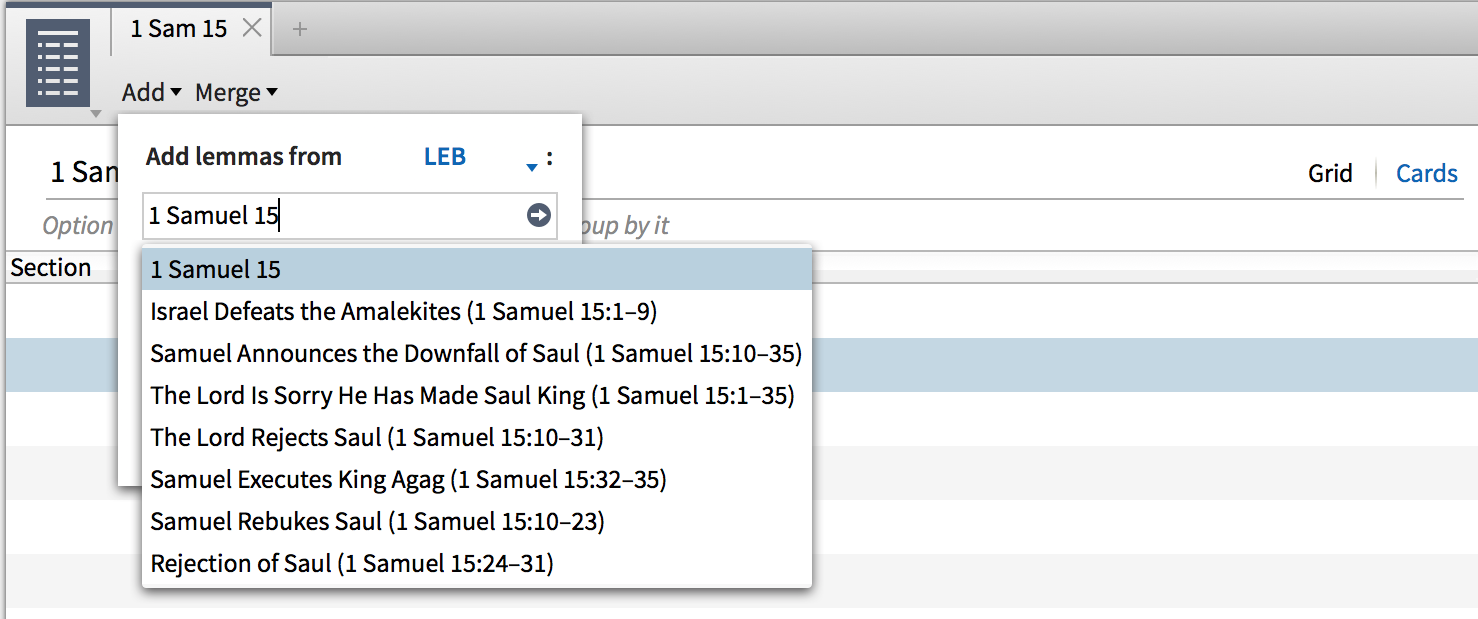
Task: Select the 1 Sam 15 tab
Action: (179, 29)
